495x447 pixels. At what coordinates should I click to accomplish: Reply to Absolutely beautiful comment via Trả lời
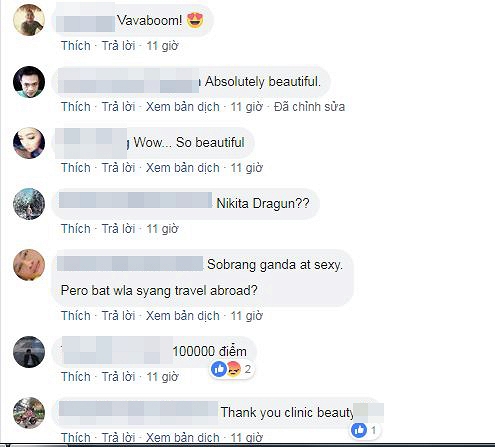tap(118, 107)
